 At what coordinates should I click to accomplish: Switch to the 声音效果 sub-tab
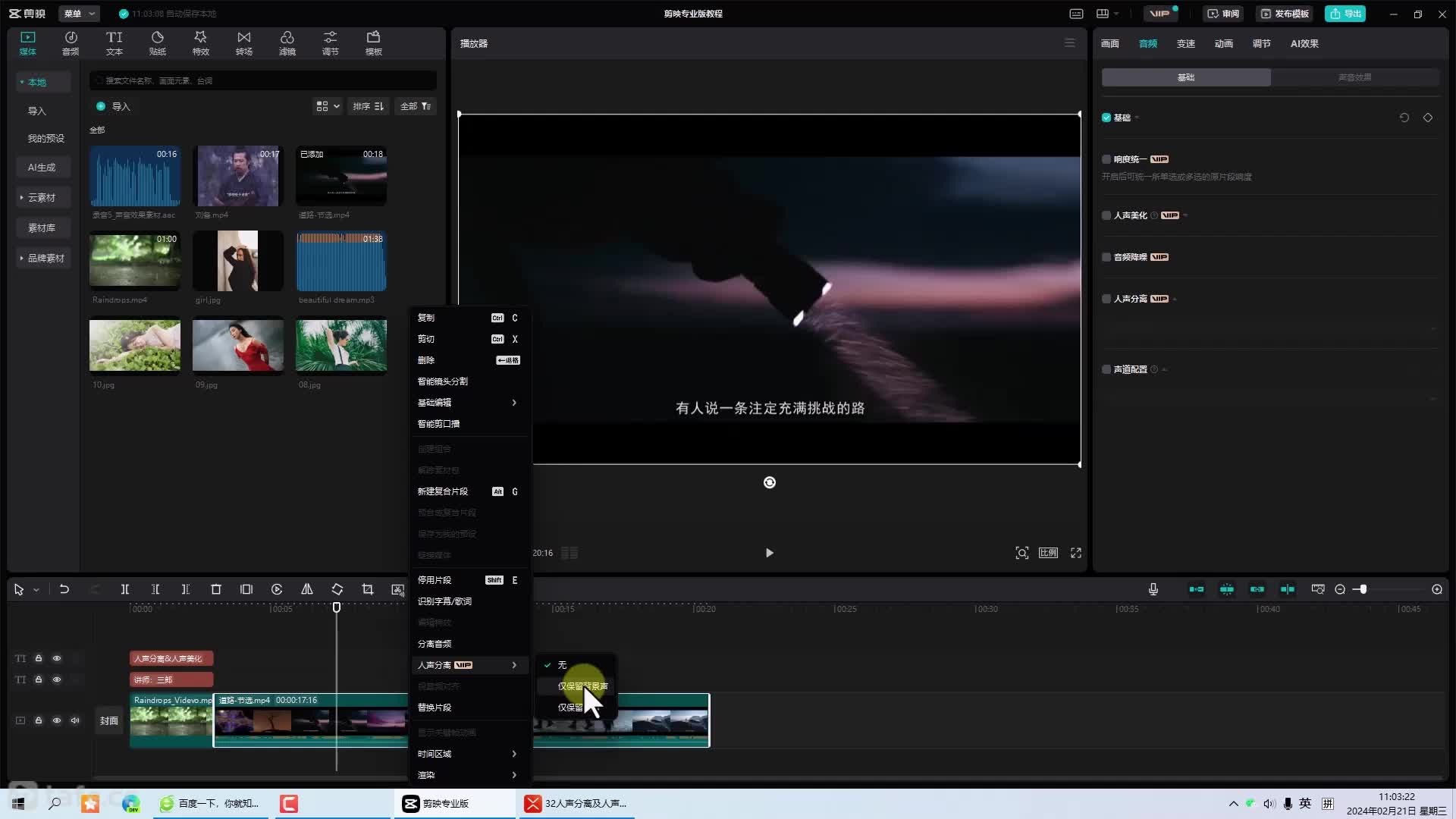click(1354, 77)
